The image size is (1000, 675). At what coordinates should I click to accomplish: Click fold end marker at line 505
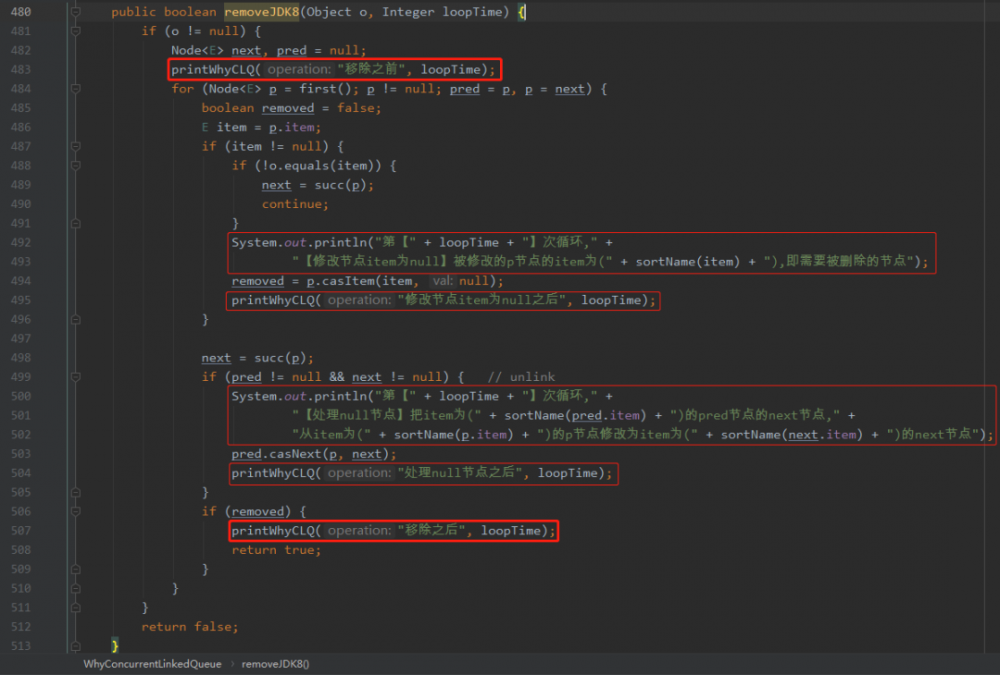[x=75, y=492]
